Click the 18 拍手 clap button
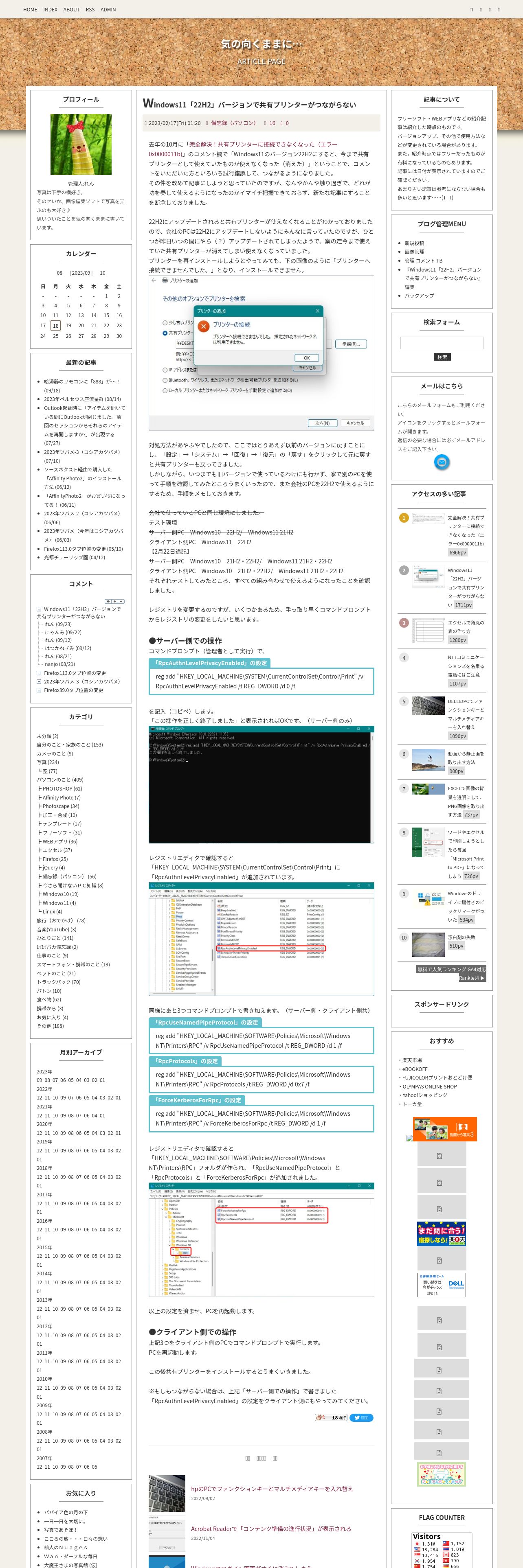 [x=331, y=1417]
